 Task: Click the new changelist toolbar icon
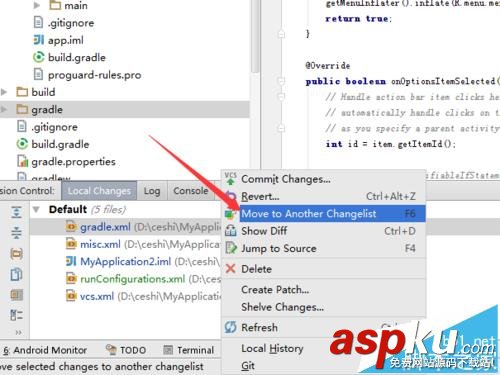[x=16, y=254]
